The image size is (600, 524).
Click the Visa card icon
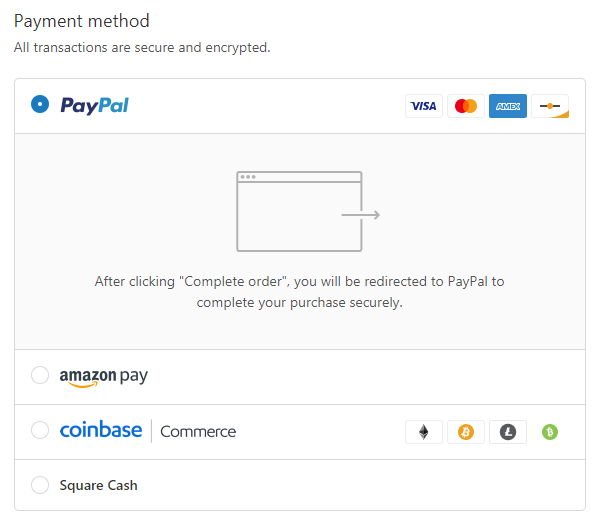424,106
